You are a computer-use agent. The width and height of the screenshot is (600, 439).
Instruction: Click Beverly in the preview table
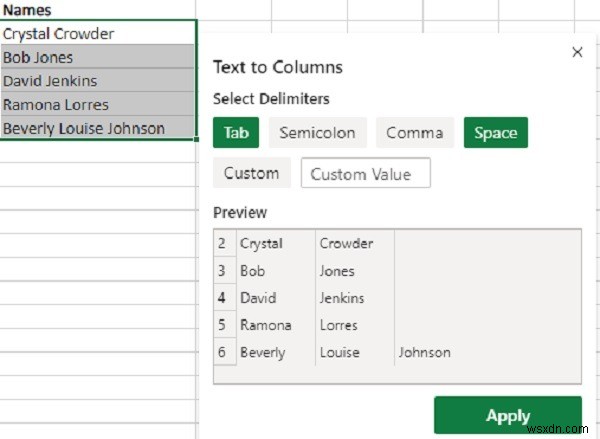pos(263,353)
